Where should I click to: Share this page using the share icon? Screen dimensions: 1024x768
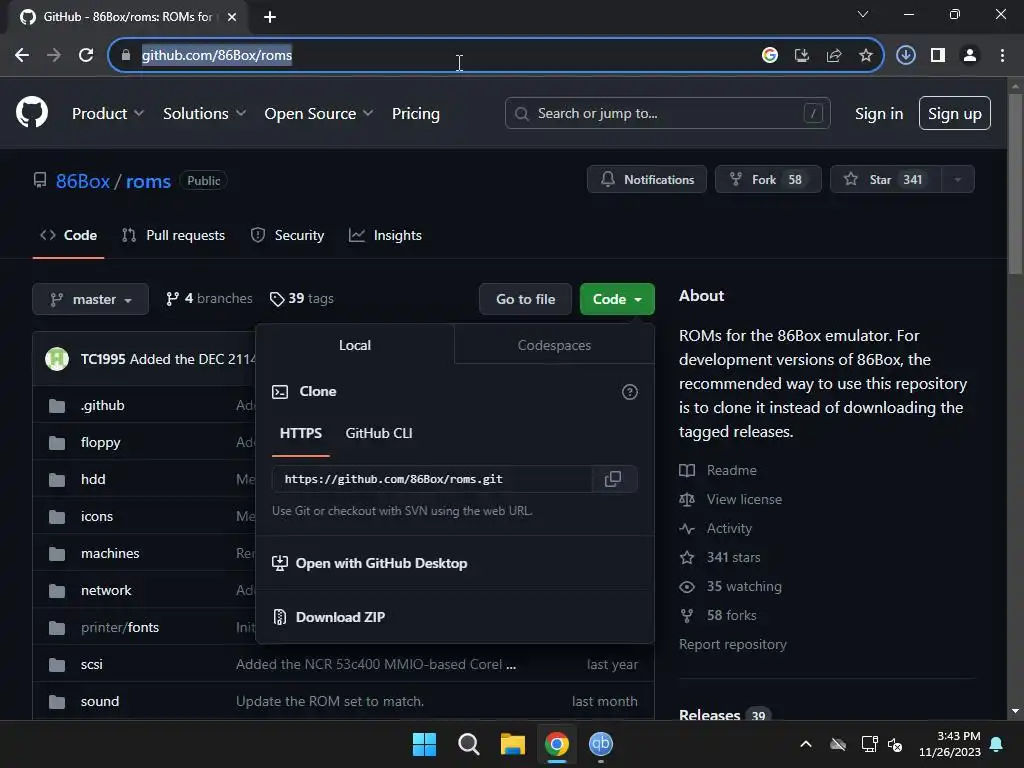834,55
